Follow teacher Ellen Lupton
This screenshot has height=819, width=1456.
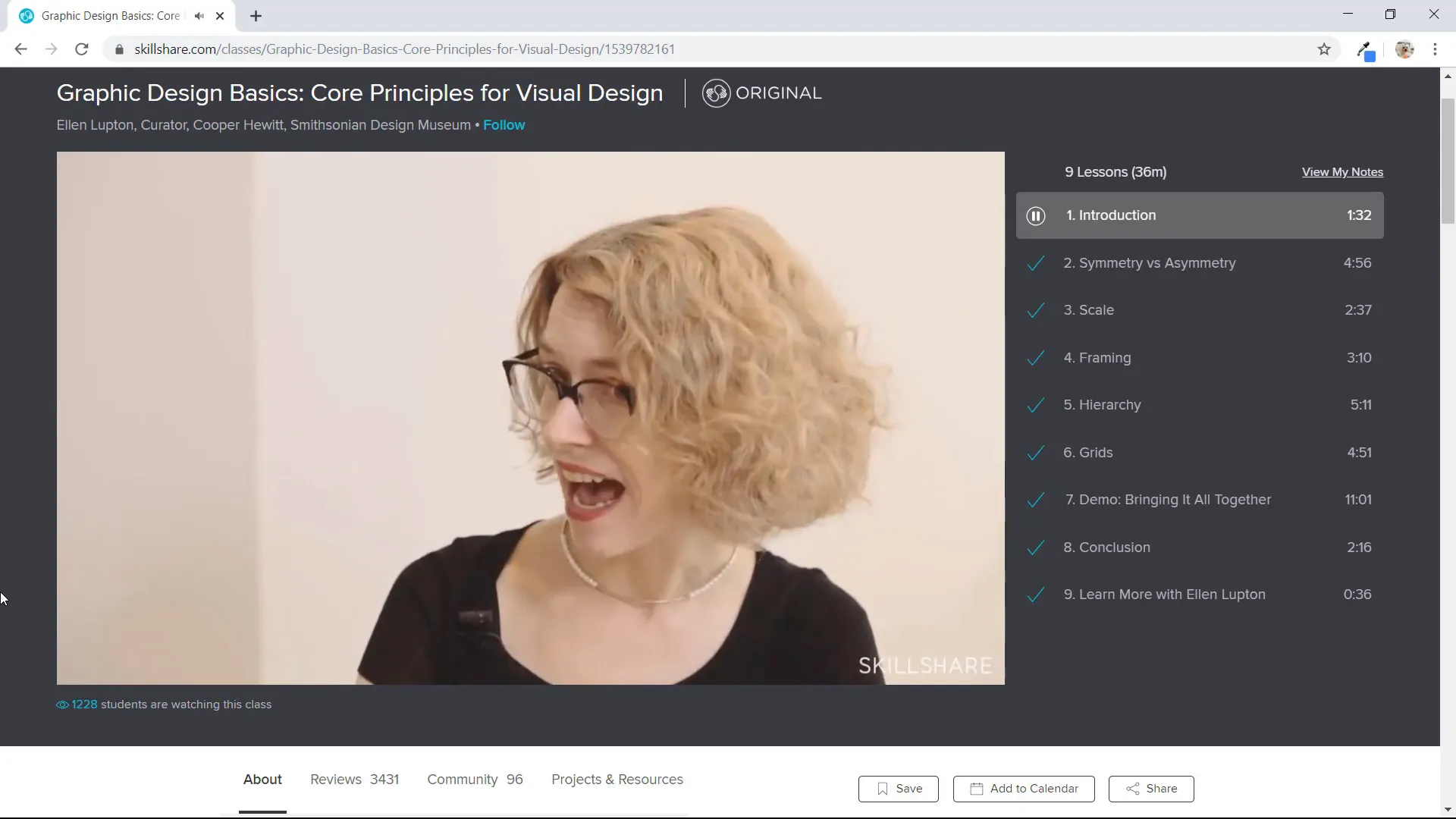click(x=504, y=125)
